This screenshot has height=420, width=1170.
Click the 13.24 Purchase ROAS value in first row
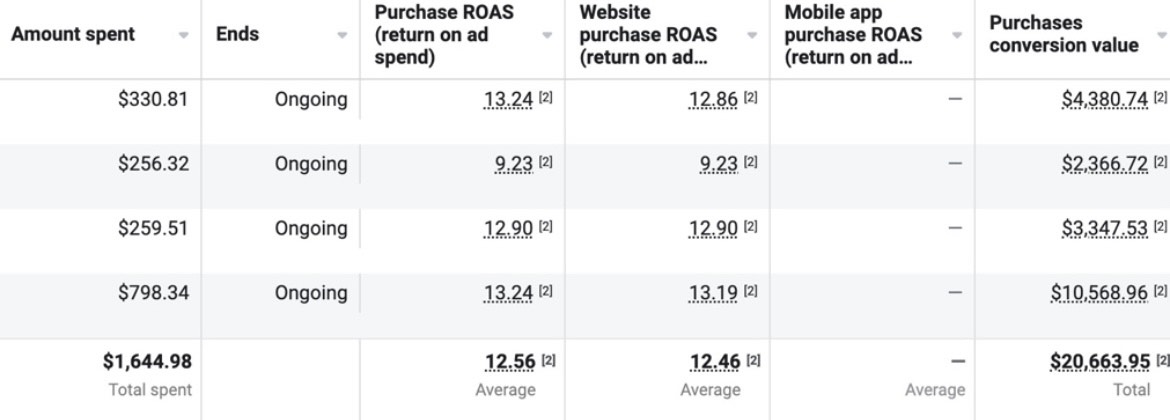[508, 99]
